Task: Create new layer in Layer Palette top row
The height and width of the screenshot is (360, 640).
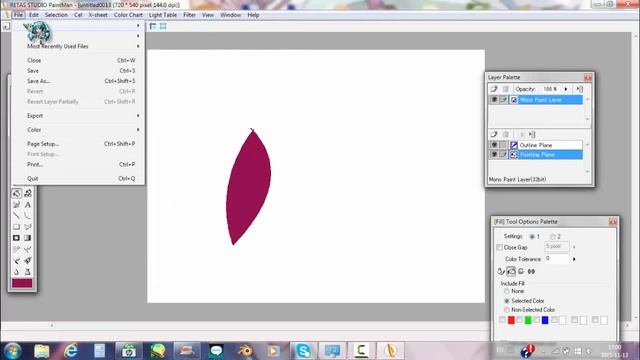Action: coord(494,89)
